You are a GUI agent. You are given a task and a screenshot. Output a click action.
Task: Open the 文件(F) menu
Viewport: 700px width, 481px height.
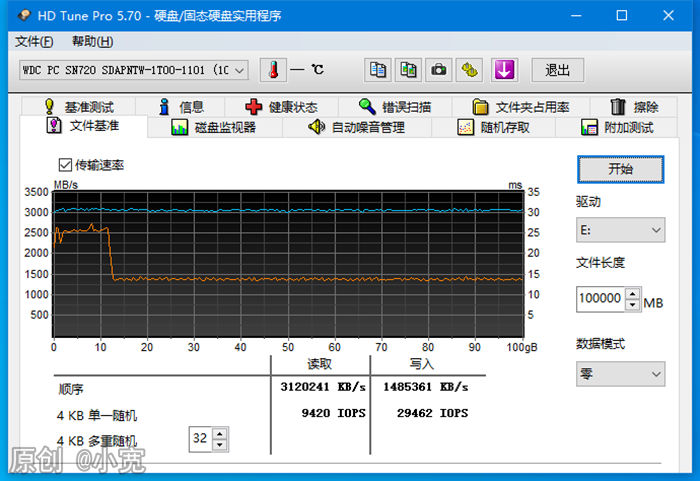coord(34,42)
